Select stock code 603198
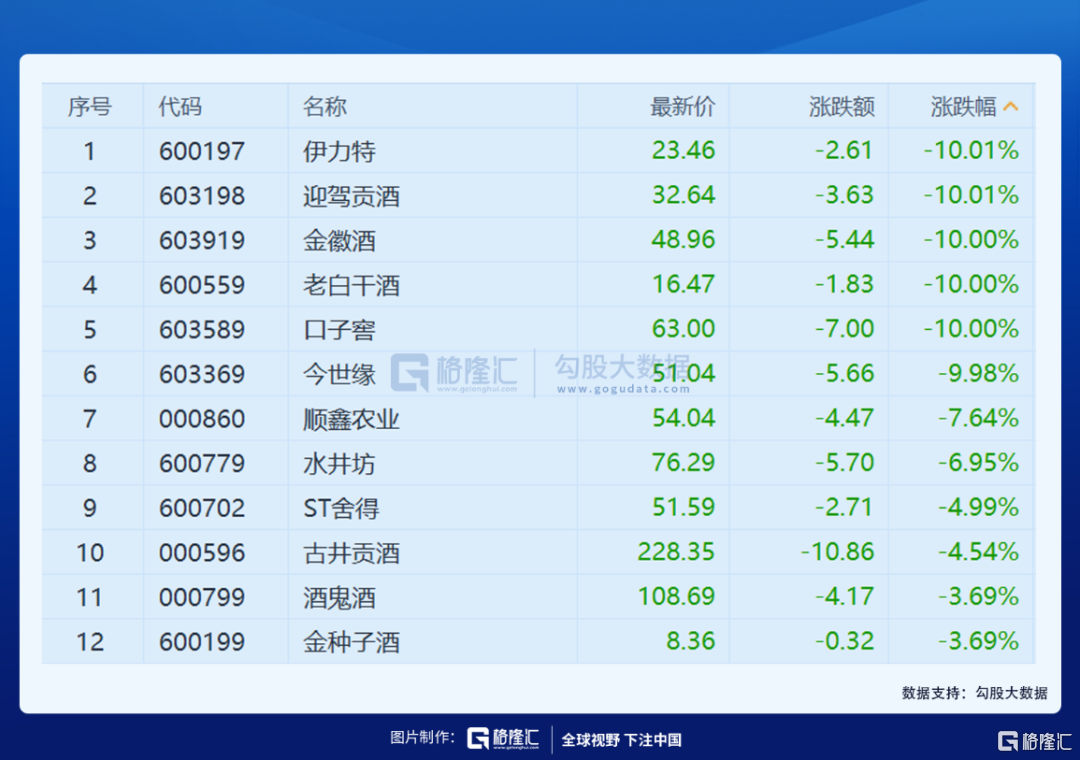The image size is (1080, 760). click(202, 196)
